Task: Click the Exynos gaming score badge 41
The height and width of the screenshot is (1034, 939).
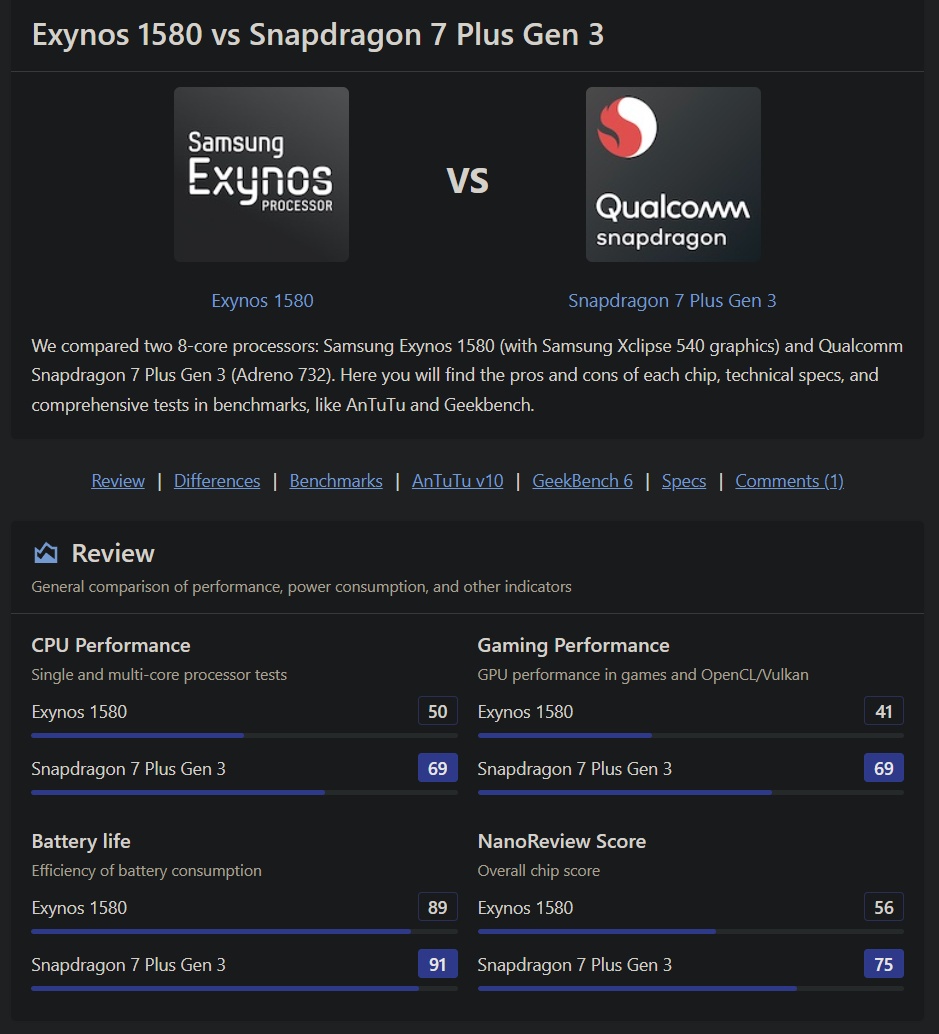Action: (884, 712)
